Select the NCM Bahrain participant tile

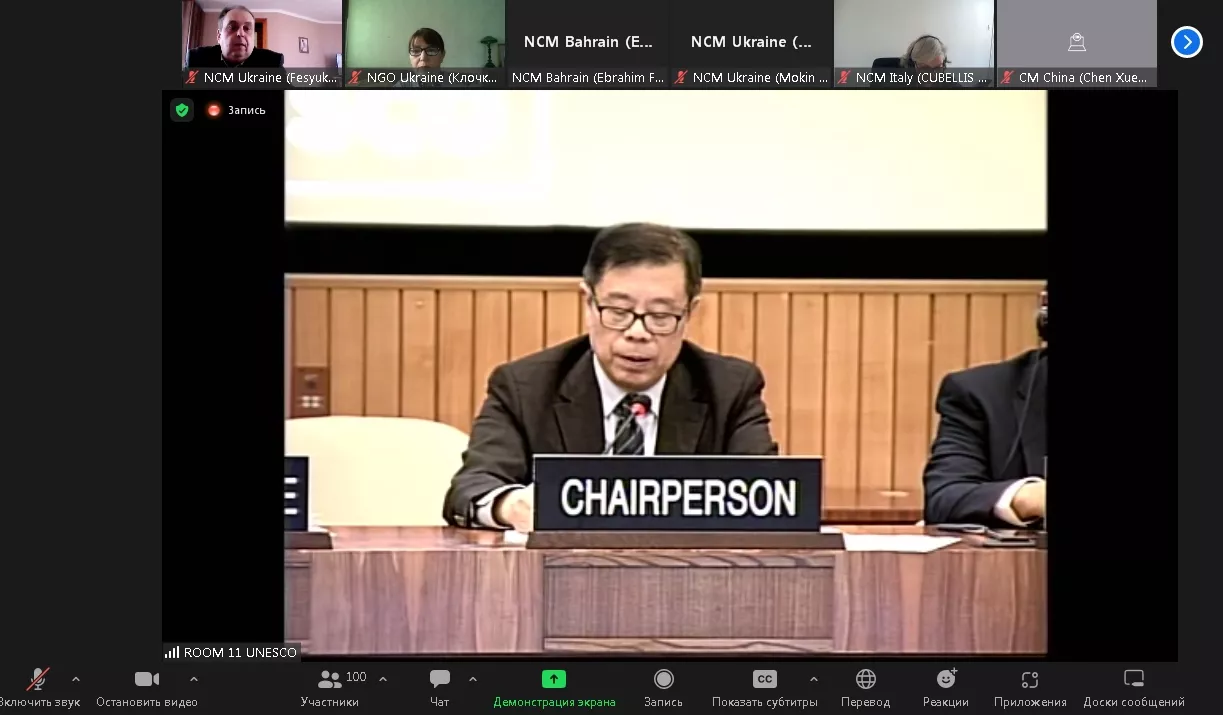(587, 43)
